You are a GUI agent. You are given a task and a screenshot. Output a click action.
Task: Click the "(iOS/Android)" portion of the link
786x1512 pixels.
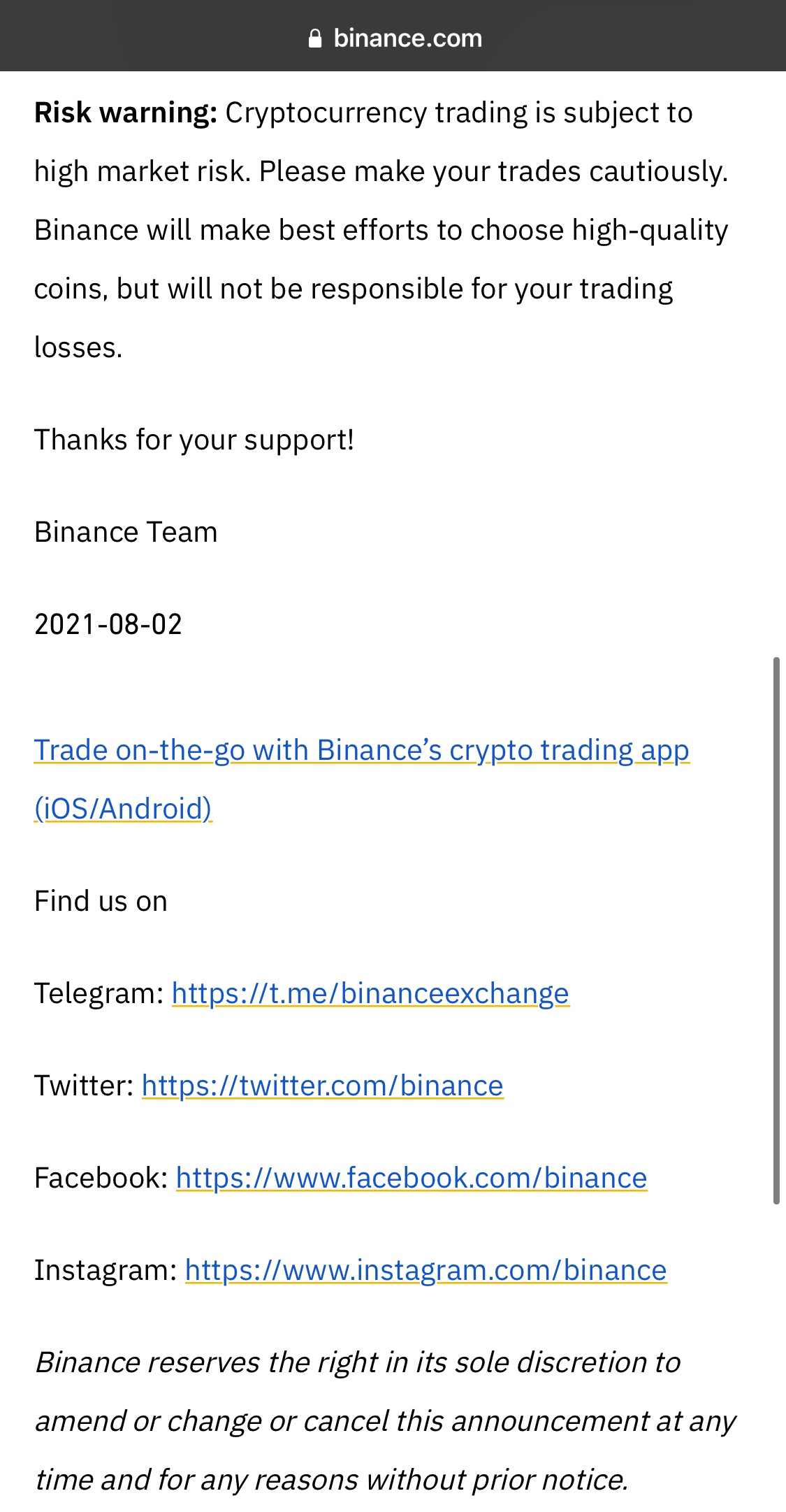click(123, 809)
